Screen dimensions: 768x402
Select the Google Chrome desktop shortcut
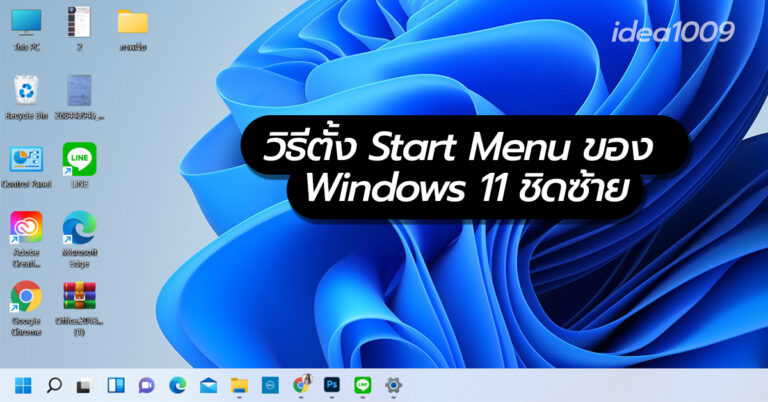25,297
